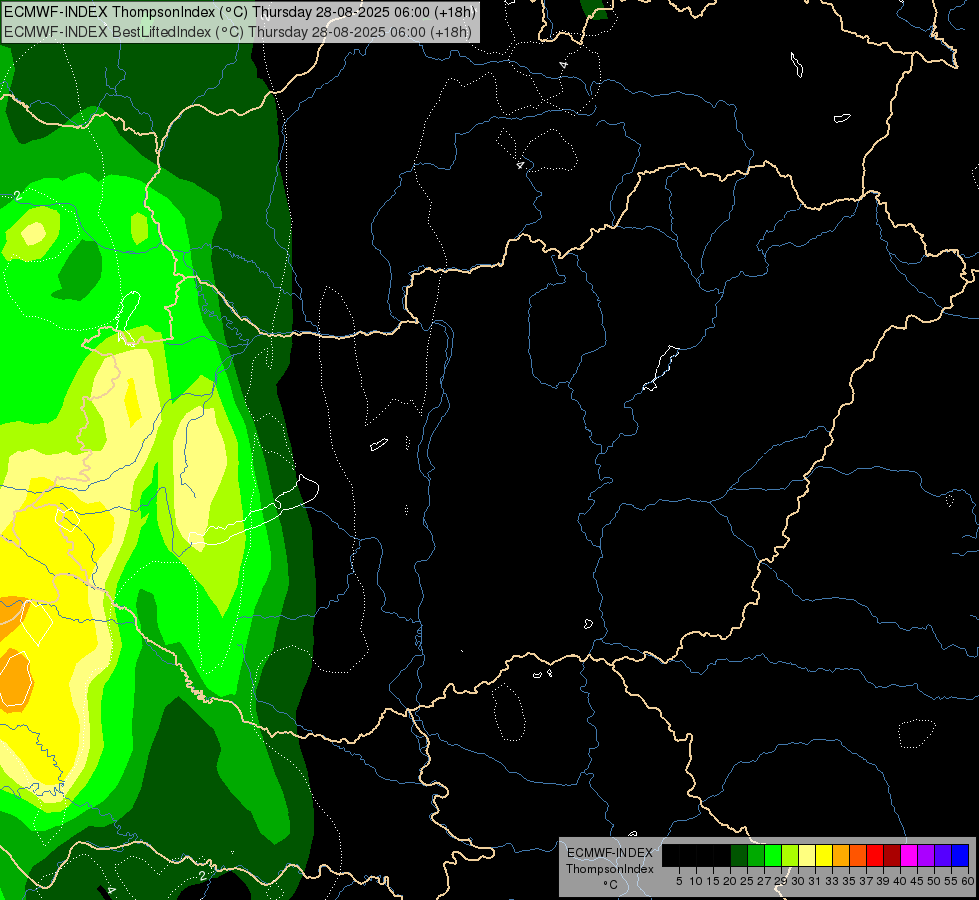The height and width of the screenshot is (900, 979).
Task: Click the ThompsonIndex label in the legend
Action: coord(610,869)
